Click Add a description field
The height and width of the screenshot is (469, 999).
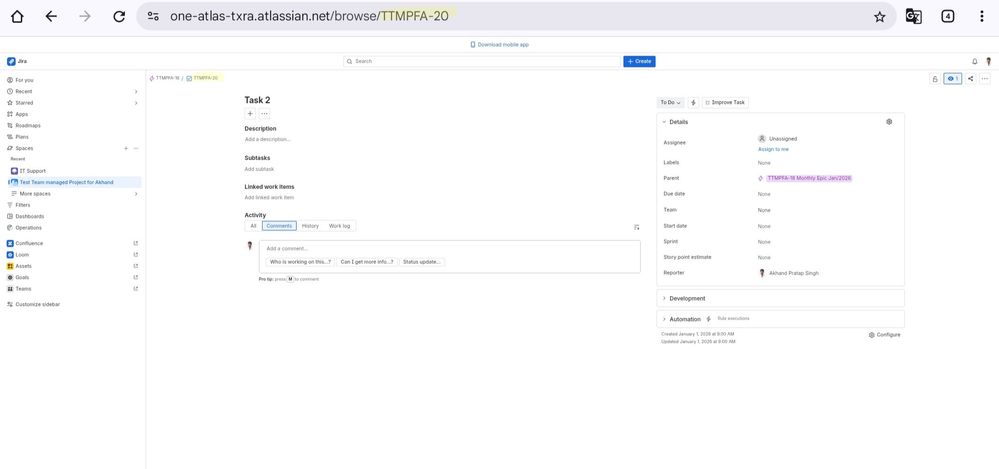tap(268, 139)
